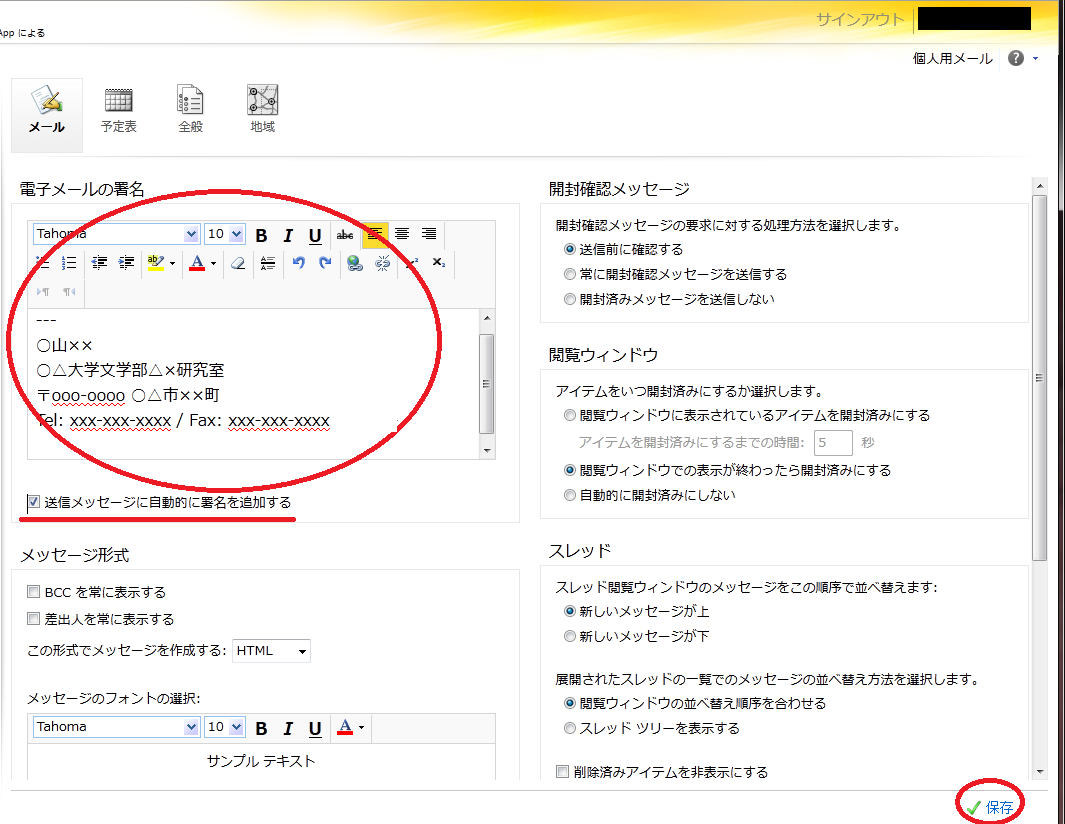
Task: Clear formatting with the eraser icon
Action: pos(238,263)
